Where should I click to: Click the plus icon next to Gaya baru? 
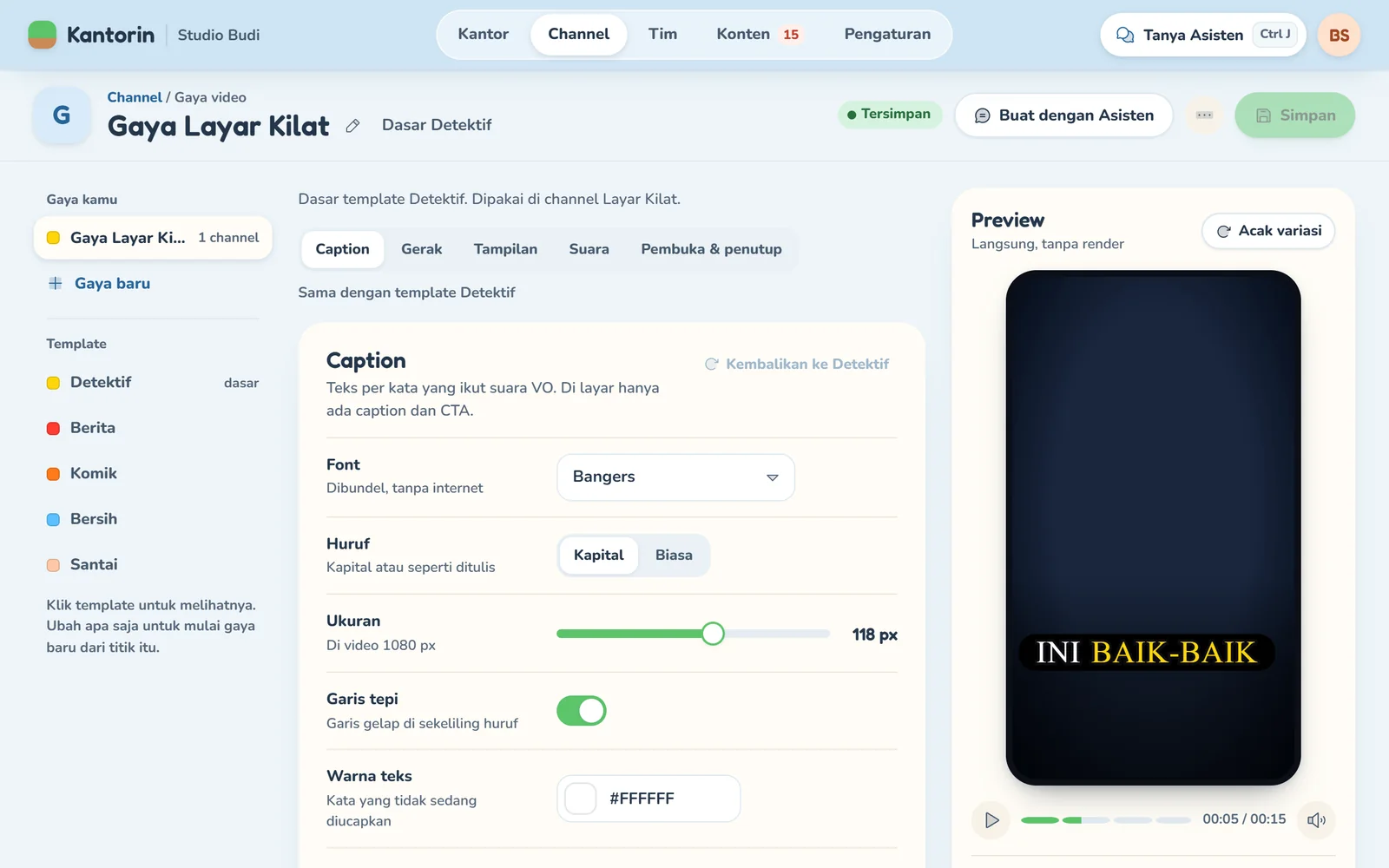pyautogui.click(x=56, y=283)
